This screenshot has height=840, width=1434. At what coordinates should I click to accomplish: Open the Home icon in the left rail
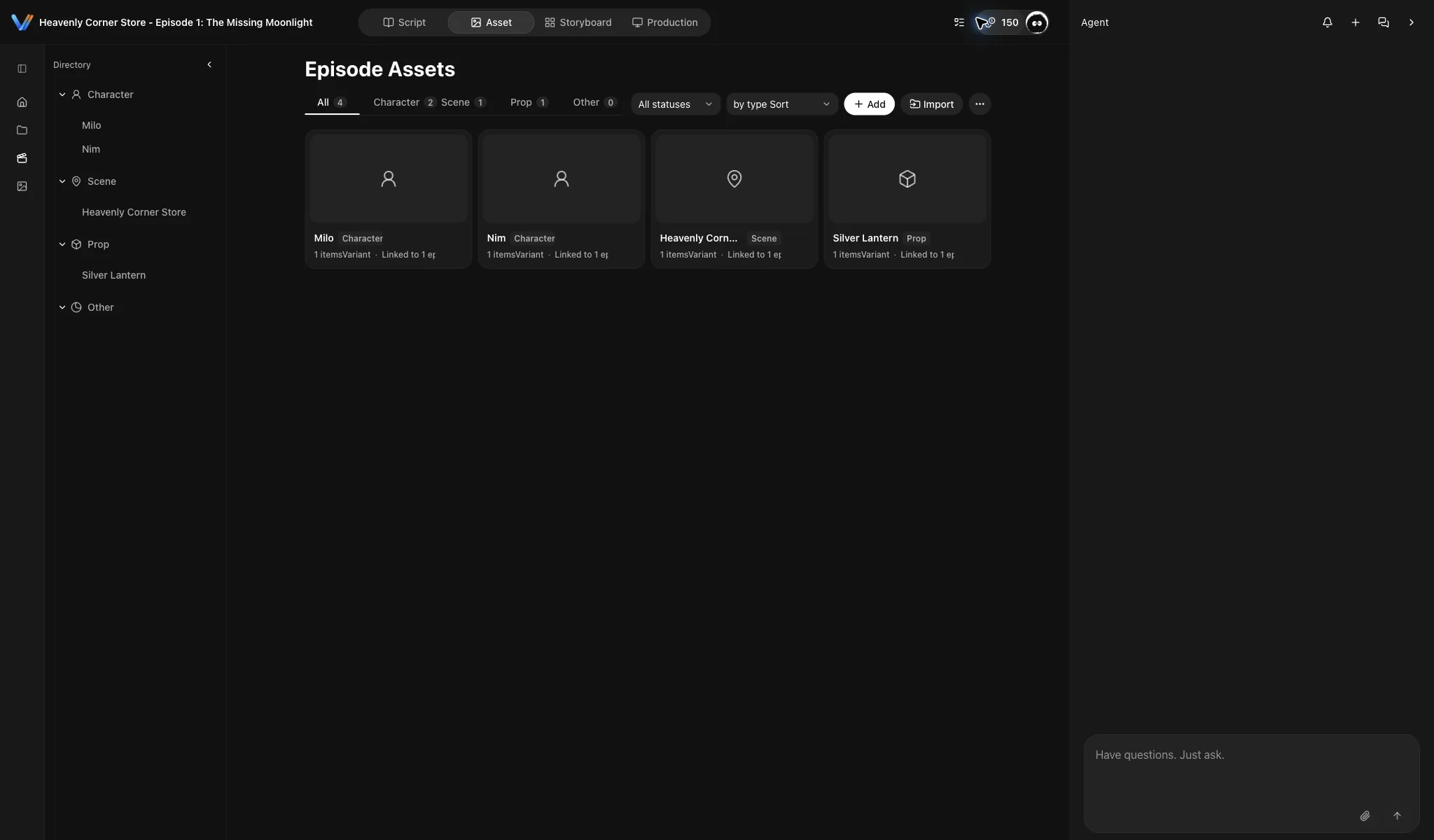click(x=22, y=102)
